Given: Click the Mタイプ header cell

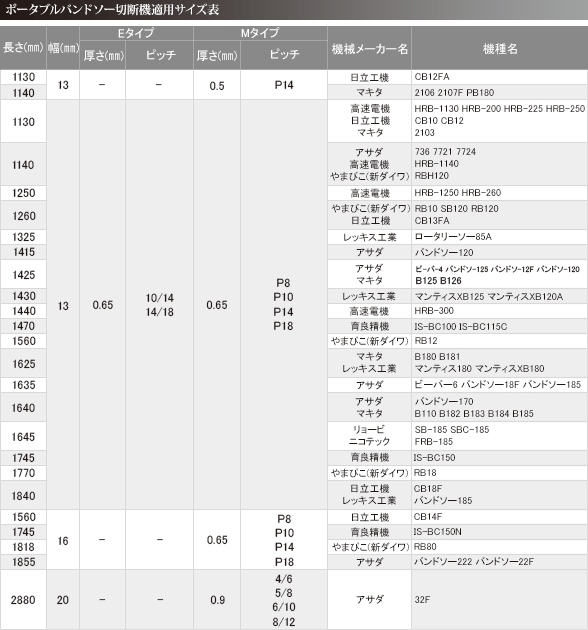Looking at the screenshot, I should pos(260,33).
